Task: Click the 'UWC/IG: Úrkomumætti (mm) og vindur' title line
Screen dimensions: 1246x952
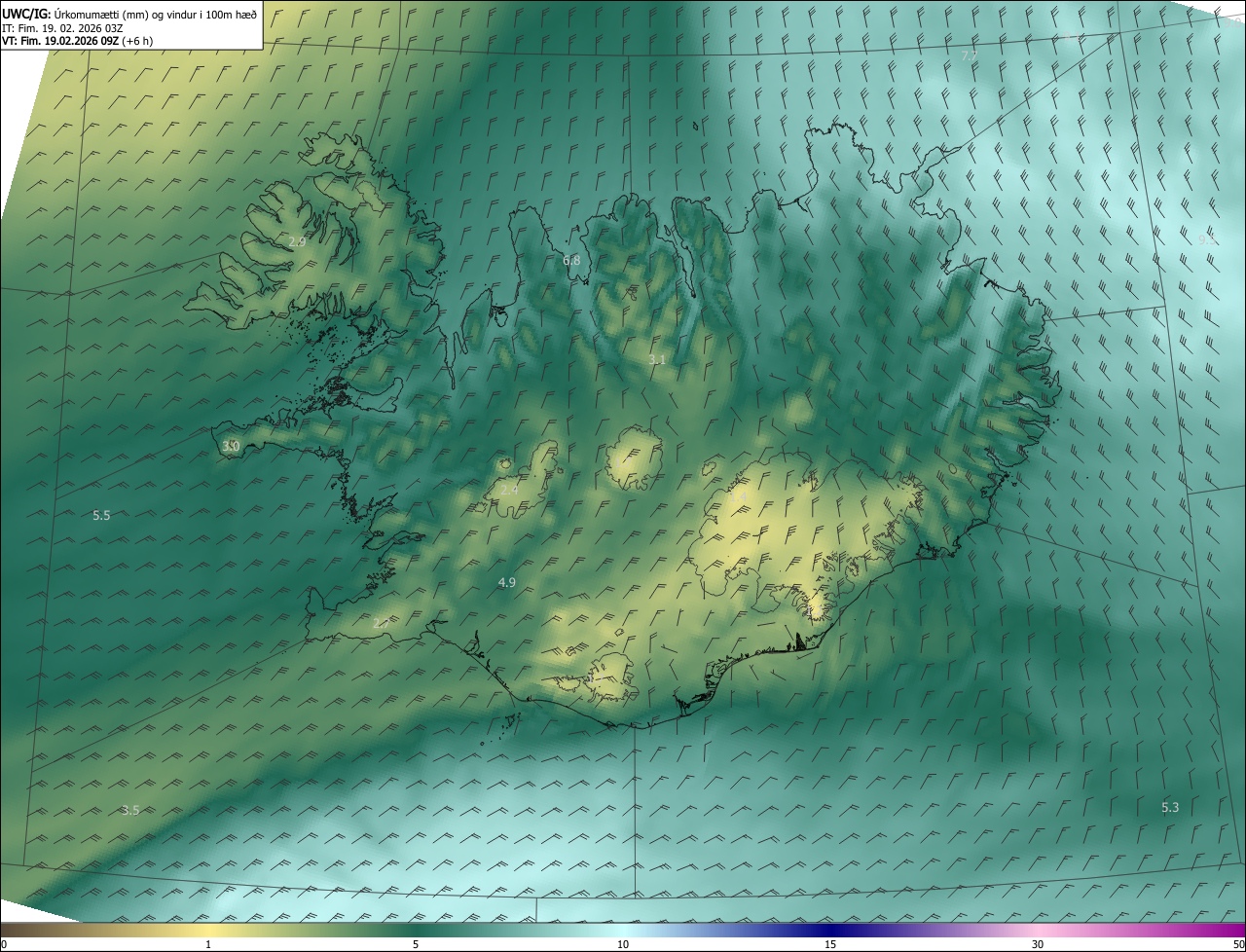Action: tap(129, 13)
